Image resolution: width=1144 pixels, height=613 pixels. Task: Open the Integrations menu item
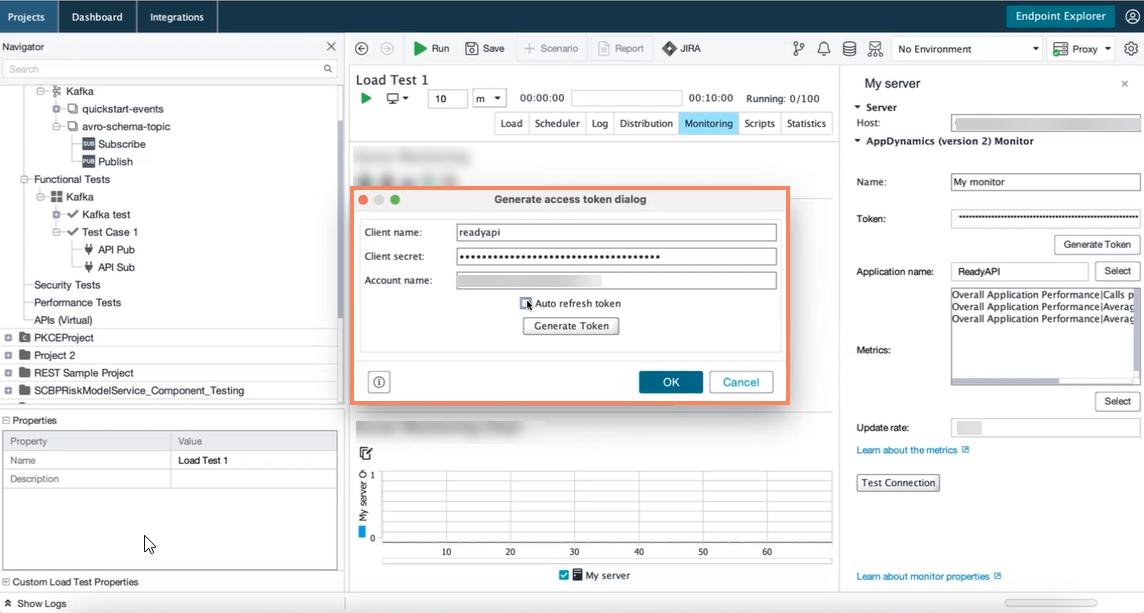tap(176, 16)
